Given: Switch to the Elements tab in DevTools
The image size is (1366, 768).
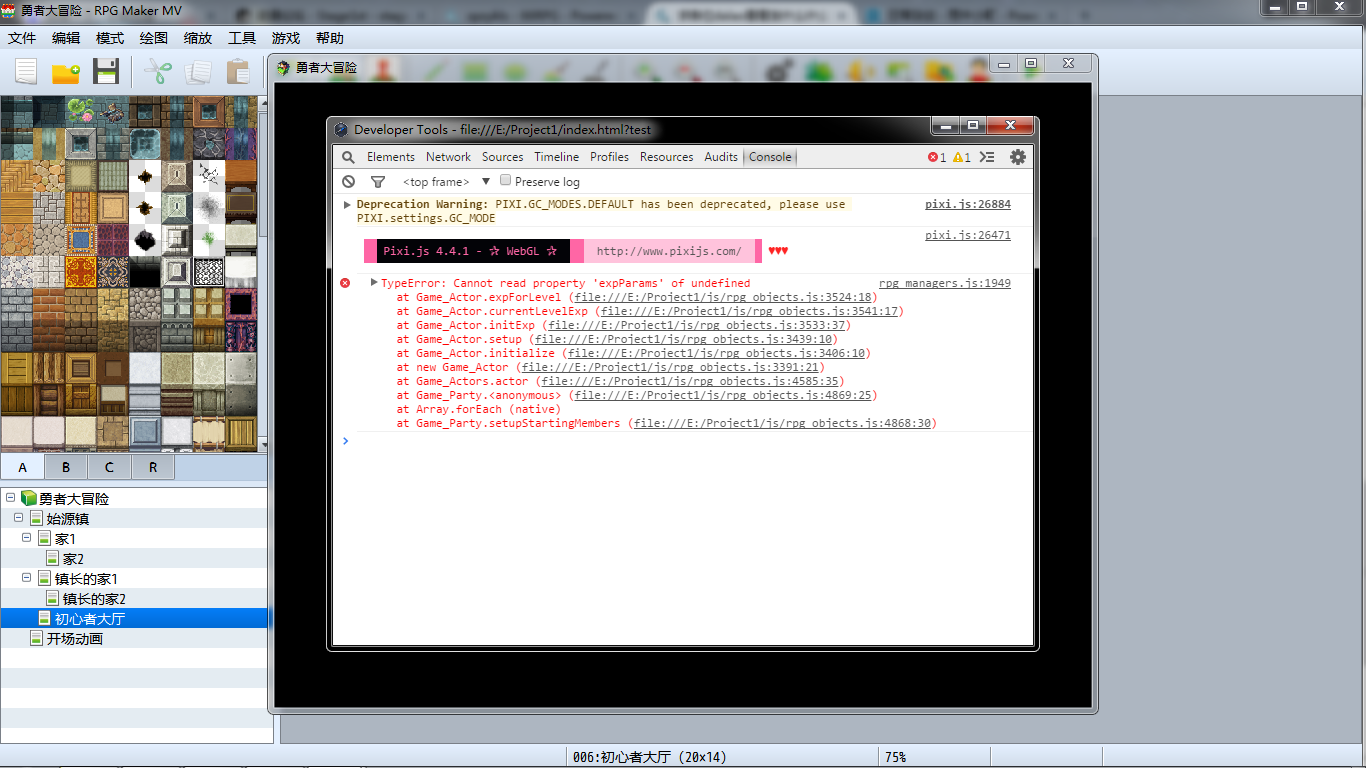Looking at the screenshot, I should pos(391,157).
